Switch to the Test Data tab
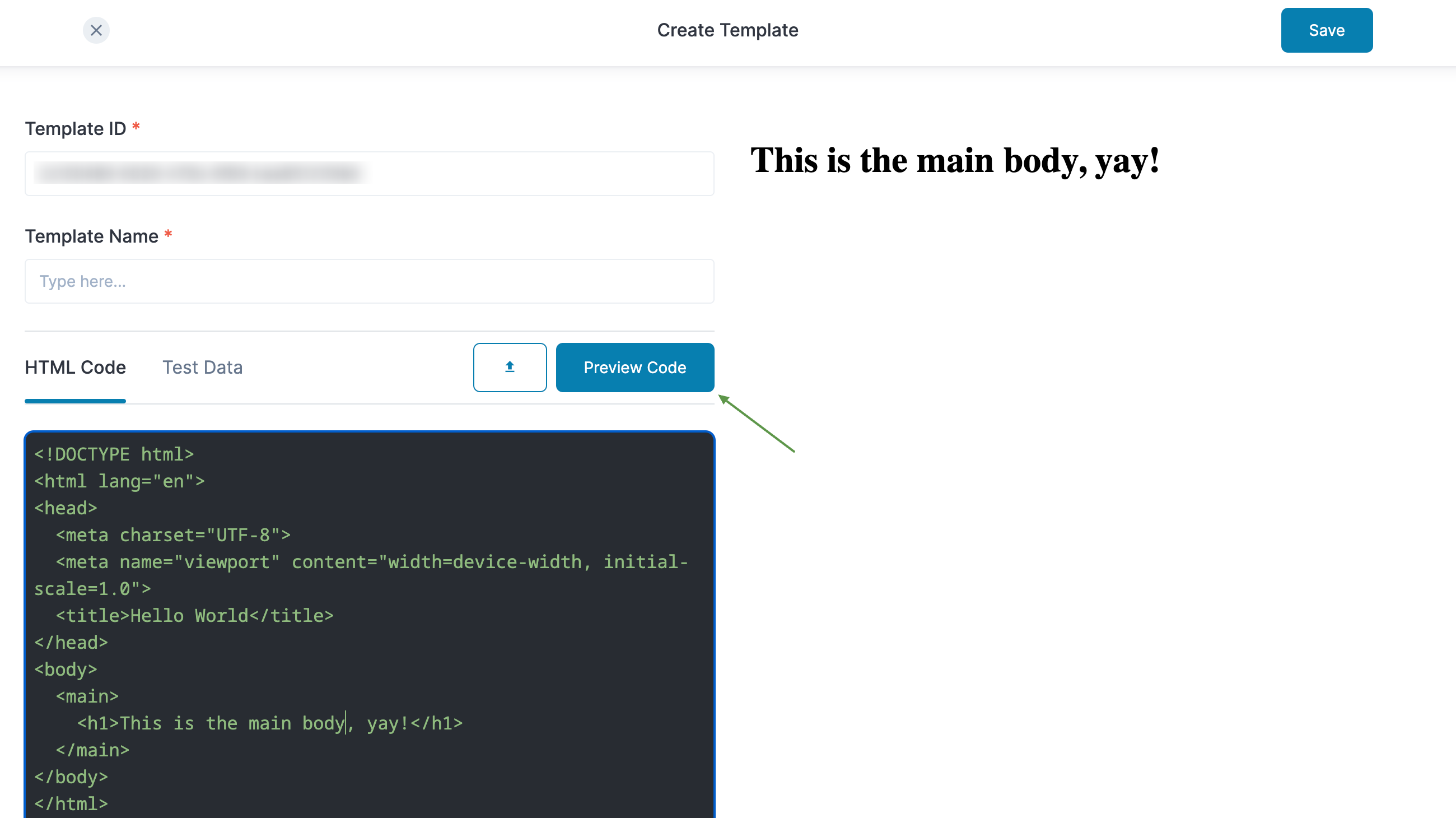Viewport: 1456px width, 818px height. [x=202, y=367]
